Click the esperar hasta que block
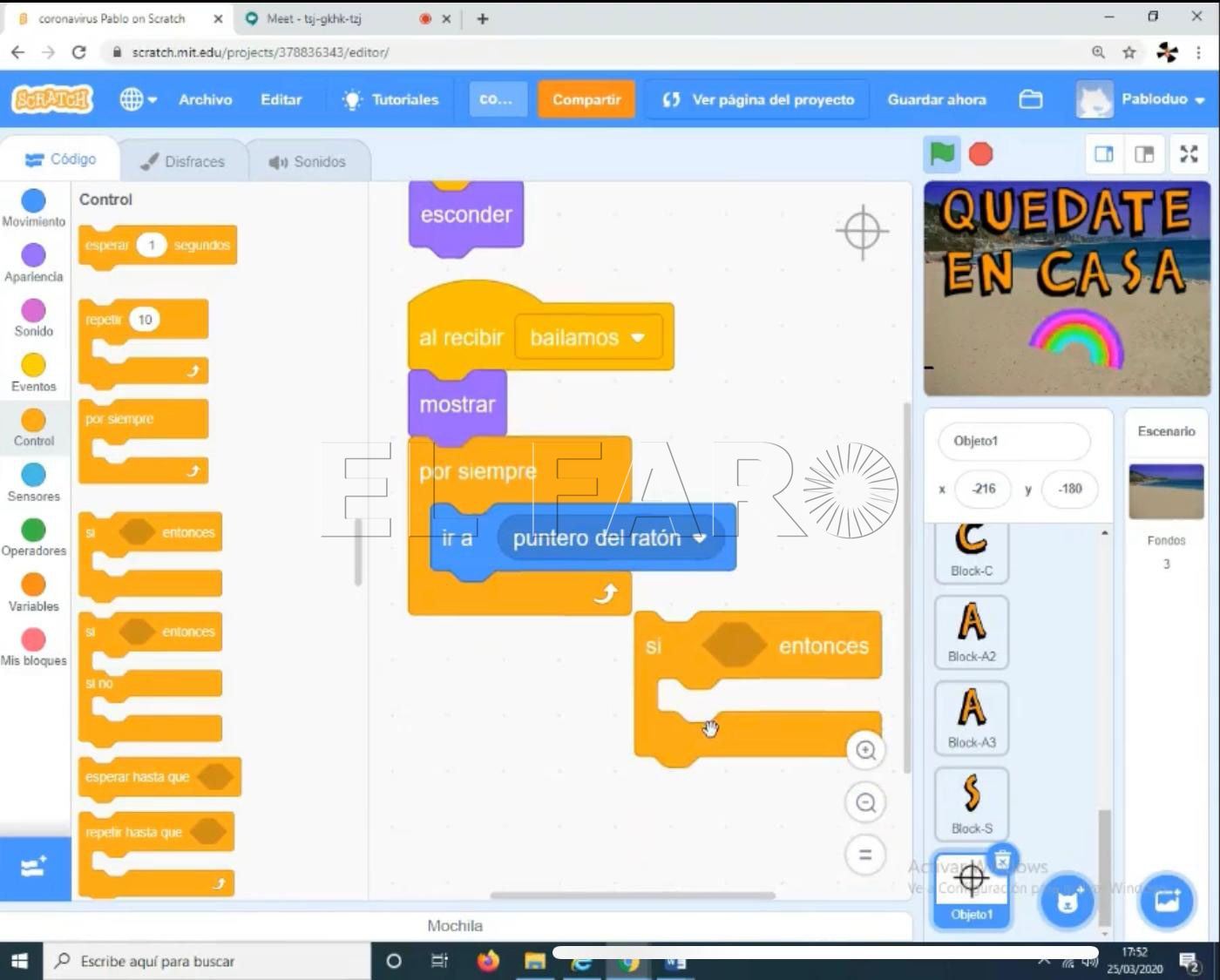Image resolution: width=1220 pixels, height=980 pixels. 159,777
